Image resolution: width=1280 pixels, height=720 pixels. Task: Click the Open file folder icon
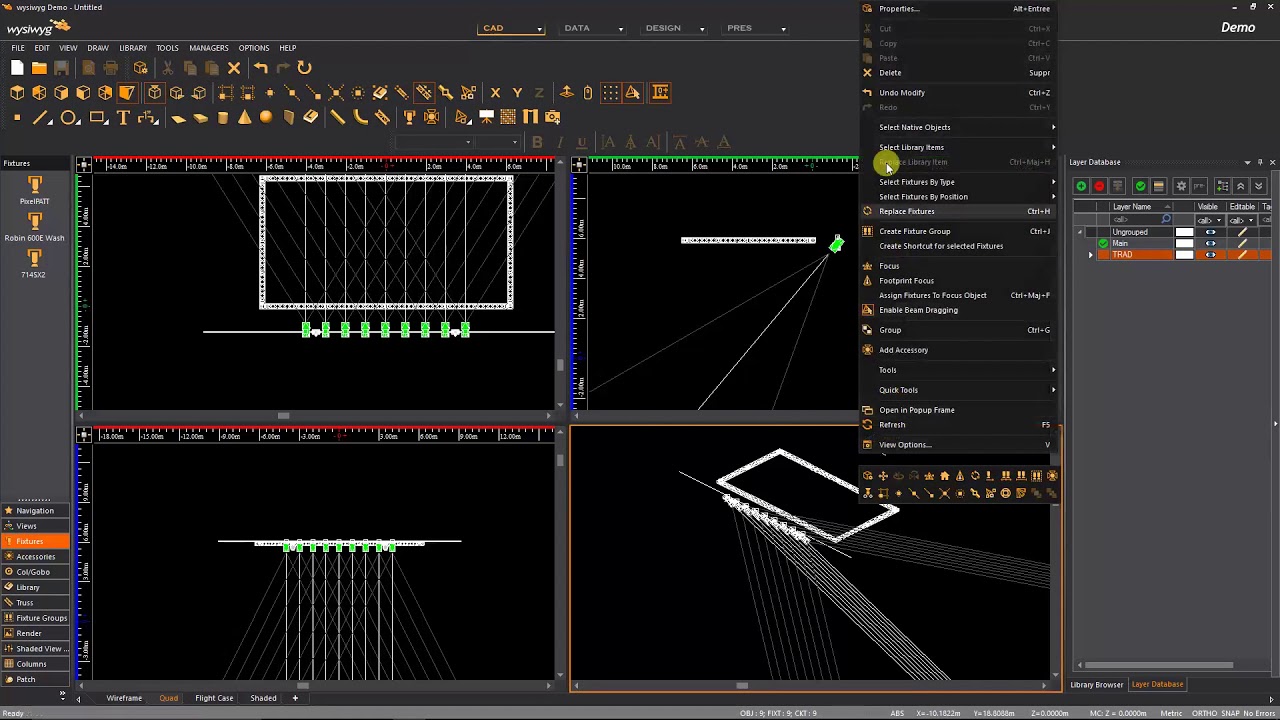[39, 68]
